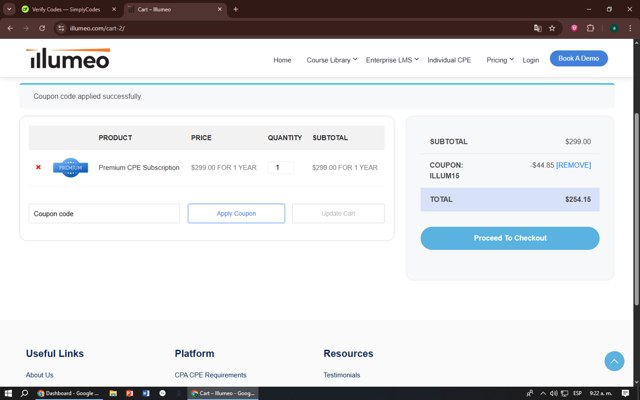Click the Apply Coupon button
Screen dimensions: 640x400
tap(236, 213)
